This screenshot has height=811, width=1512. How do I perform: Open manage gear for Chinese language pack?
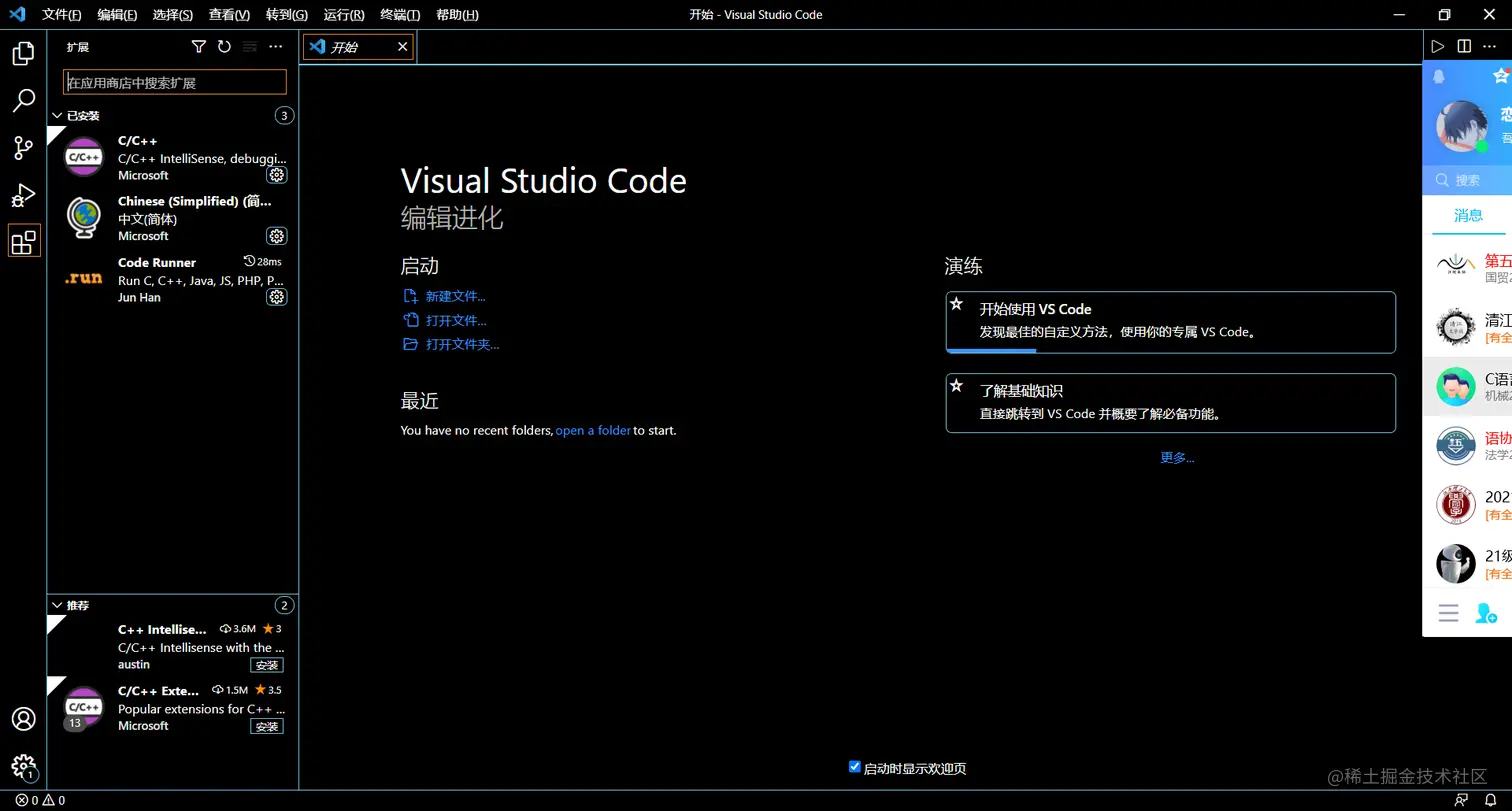(277, 236)
